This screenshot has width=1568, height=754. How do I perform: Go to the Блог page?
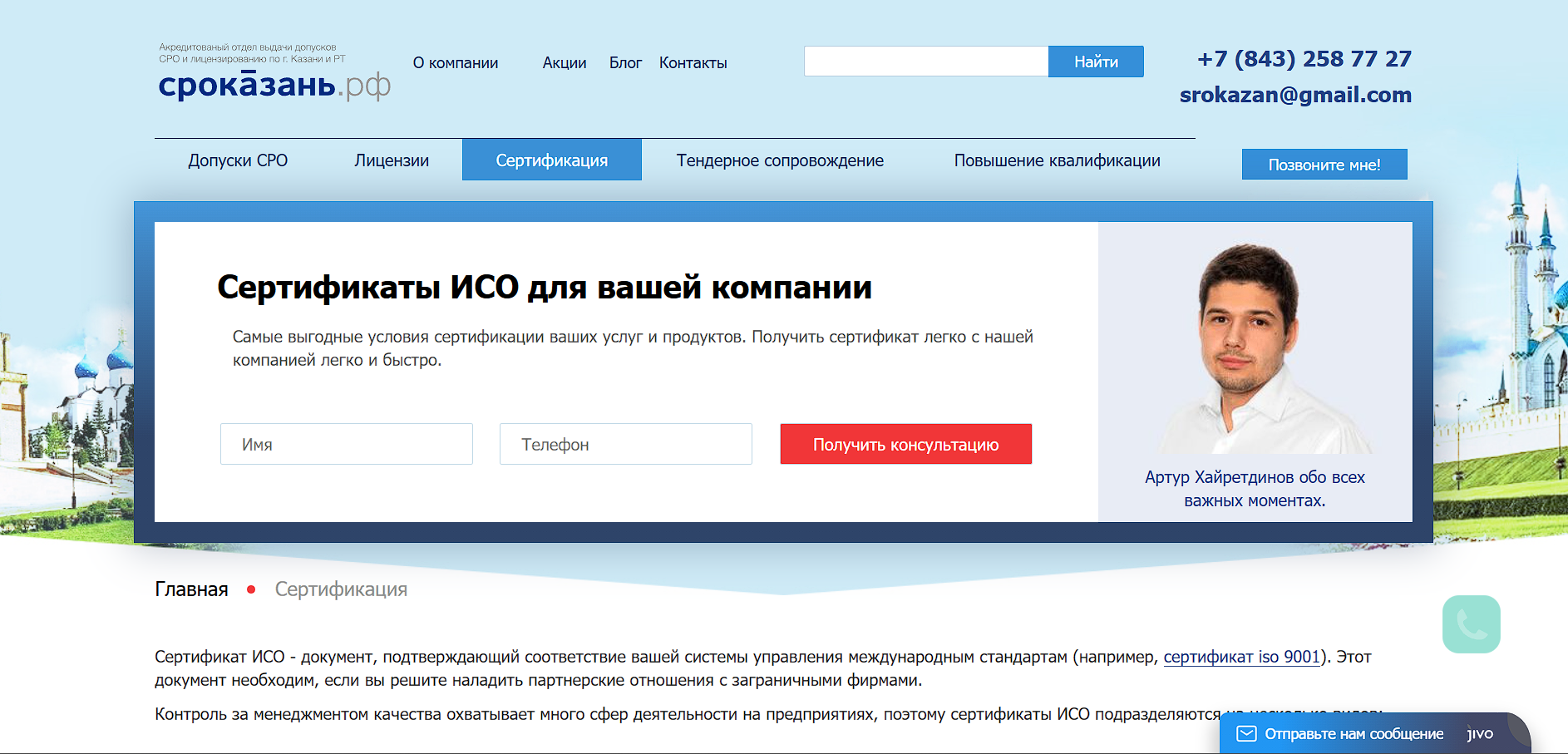[625, 63]
